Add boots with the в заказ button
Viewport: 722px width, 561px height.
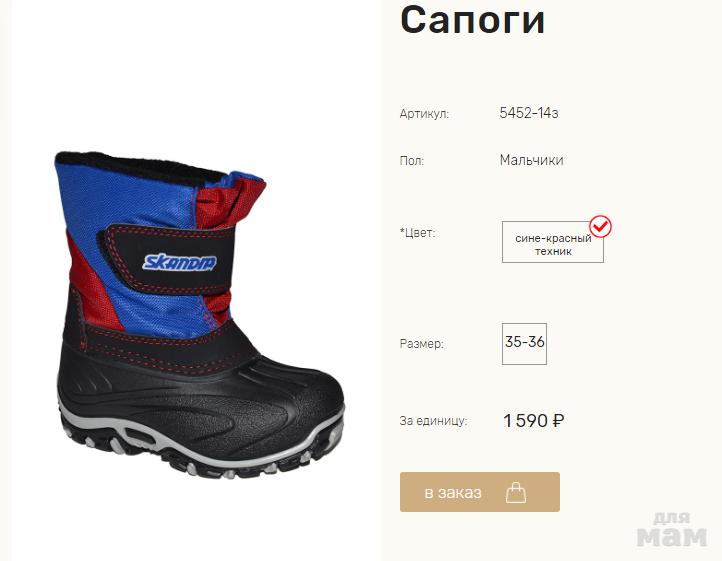[x=480, y=492]
